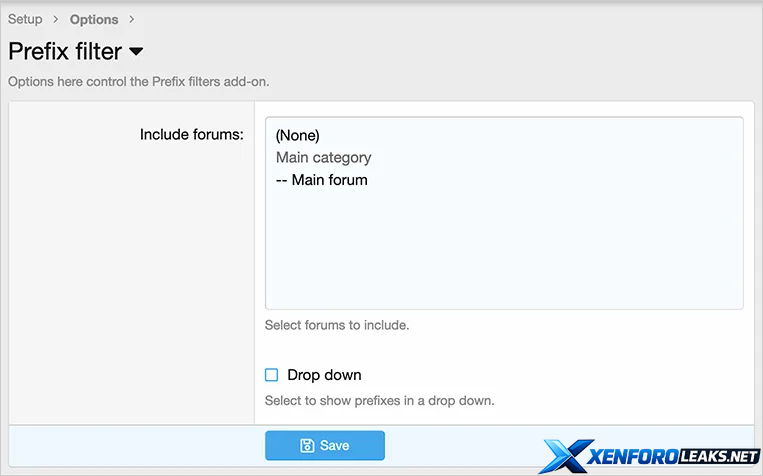Open the Options breadcrumb link
The image size is (763, 476).
(x=94, y=19)
